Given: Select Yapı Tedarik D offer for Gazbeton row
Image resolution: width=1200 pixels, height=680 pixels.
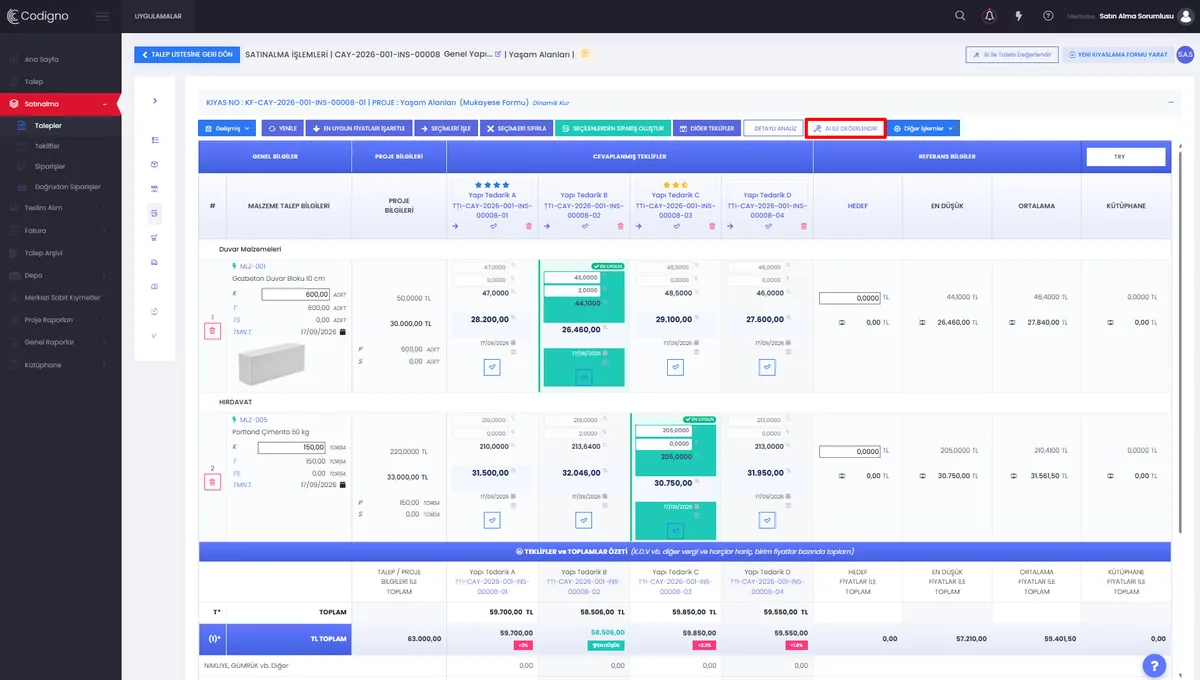Looking at the screenshot, I should [x=767, y=368].
